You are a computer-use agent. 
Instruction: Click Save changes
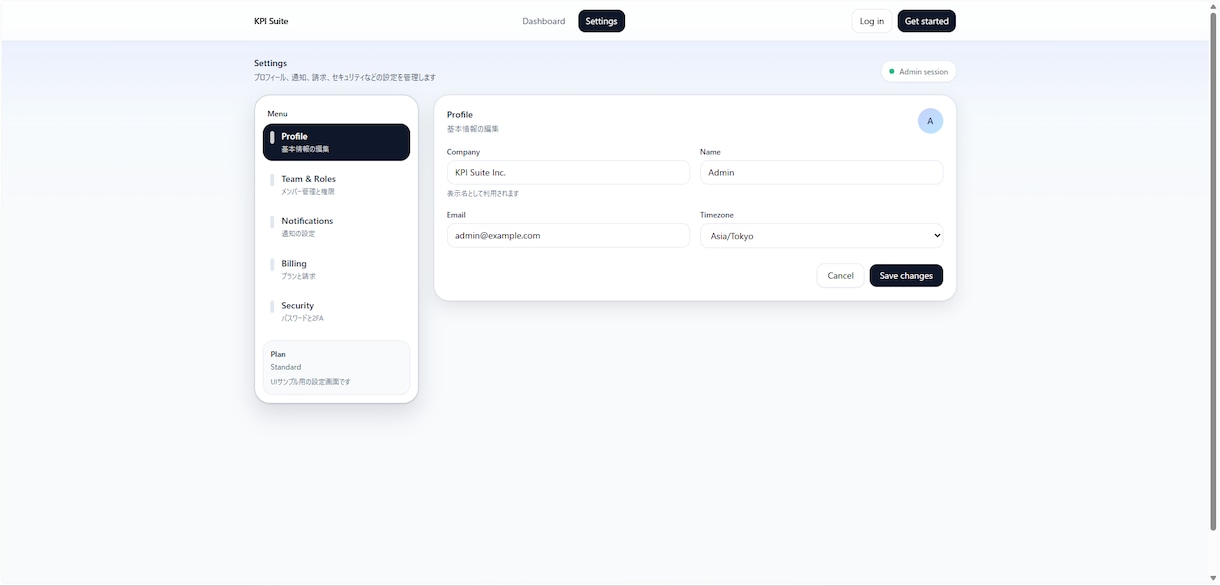click(x=906, y=275)
